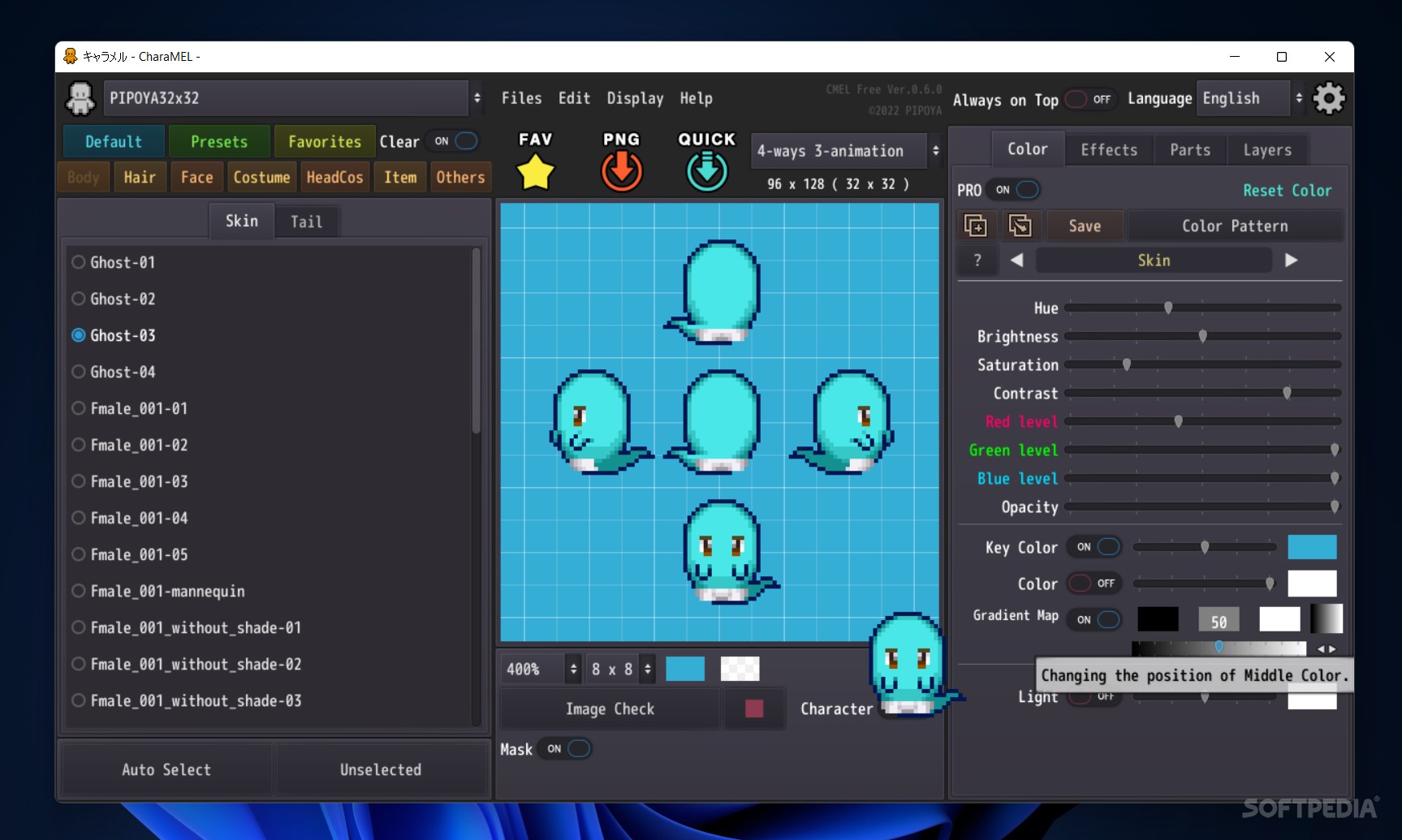This screenshot has height=840, width=1402.
Task: Select the Fmale_001-03 radio option
Action: (x=79, y=481)
